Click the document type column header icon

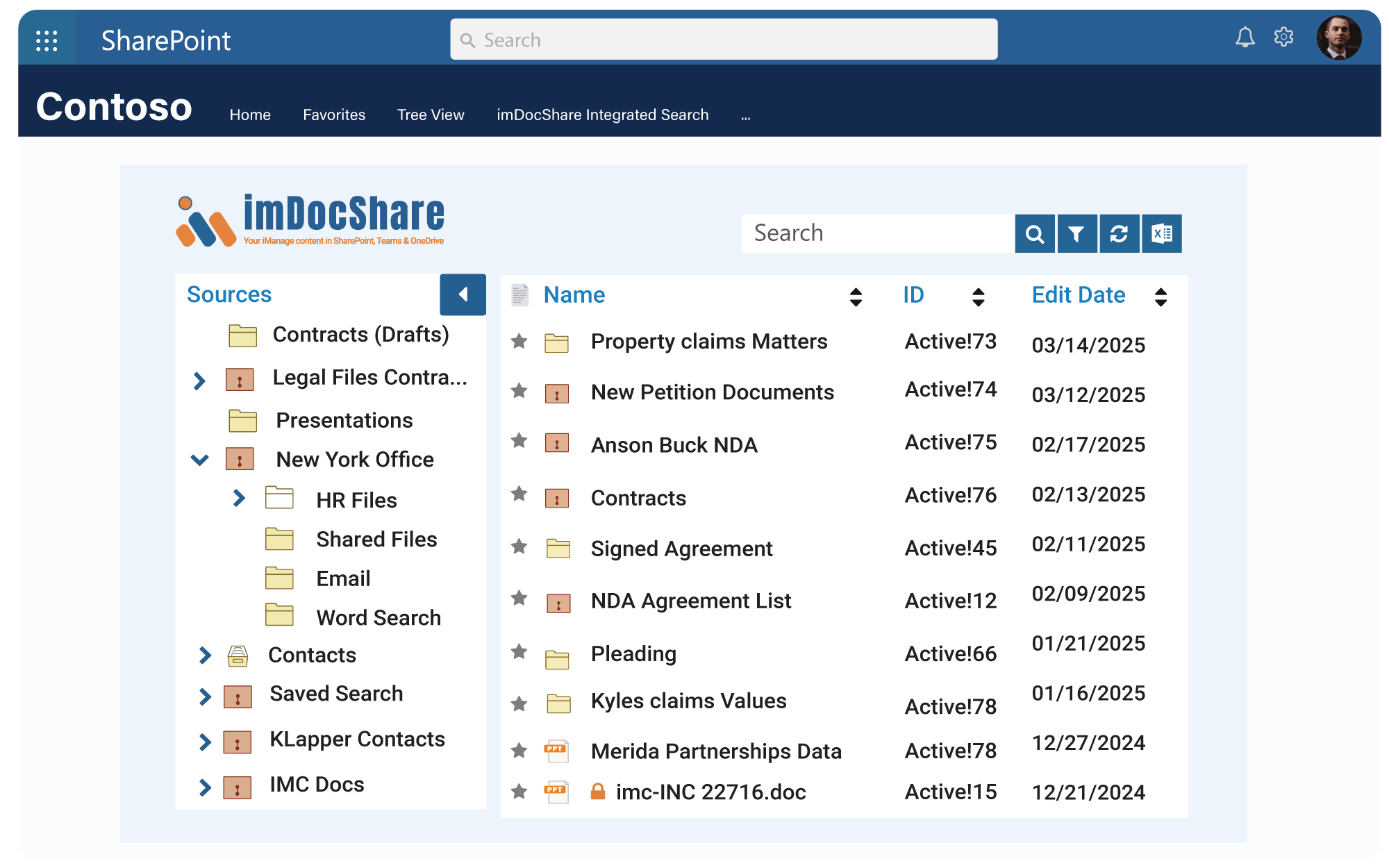tap(519, 295)
